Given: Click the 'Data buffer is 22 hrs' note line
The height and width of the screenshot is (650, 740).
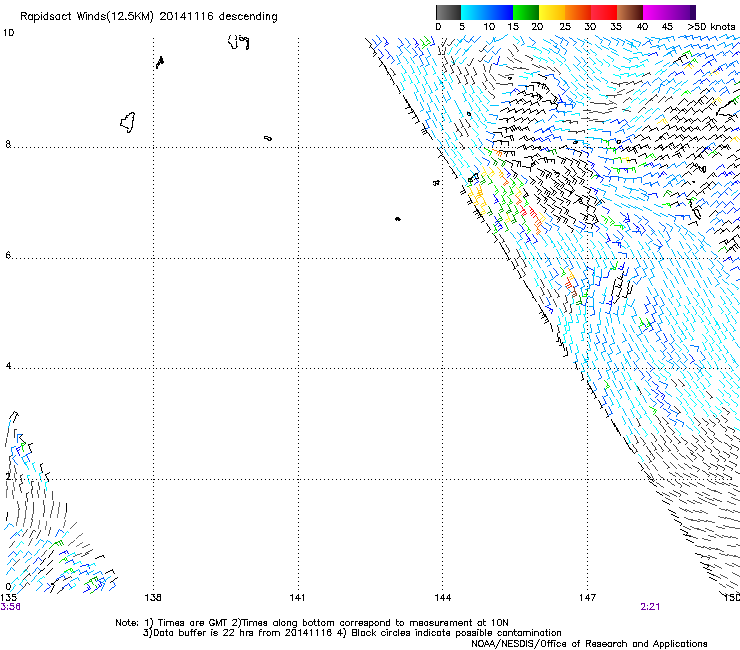Looking at the screenshot, I should click(352, 633).
